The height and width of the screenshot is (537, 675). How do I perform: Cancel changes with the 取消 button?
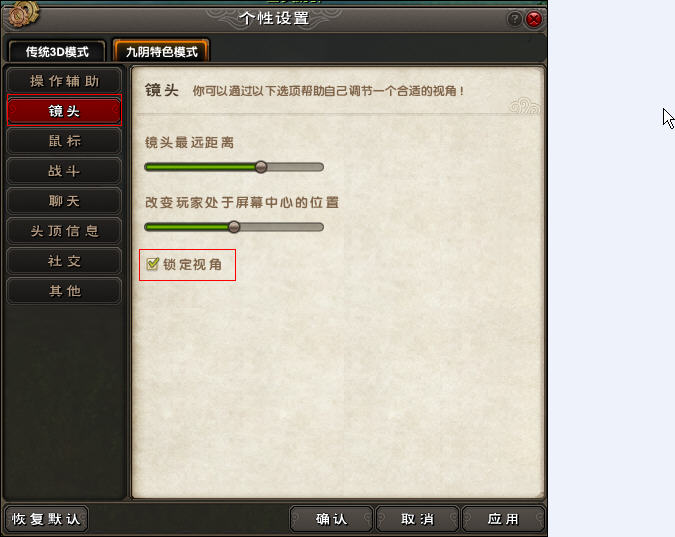417,519
